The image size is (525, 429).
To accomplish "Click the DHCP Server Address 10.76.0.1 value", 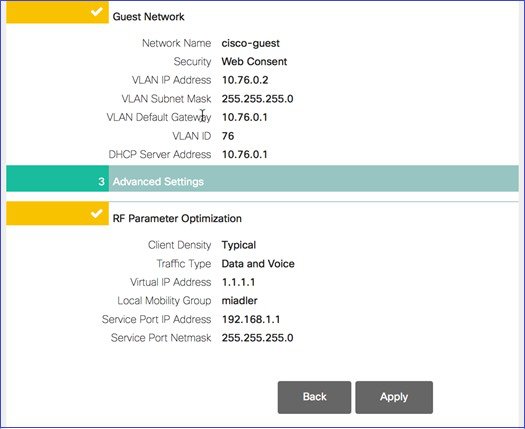I will tap(245, 155).
